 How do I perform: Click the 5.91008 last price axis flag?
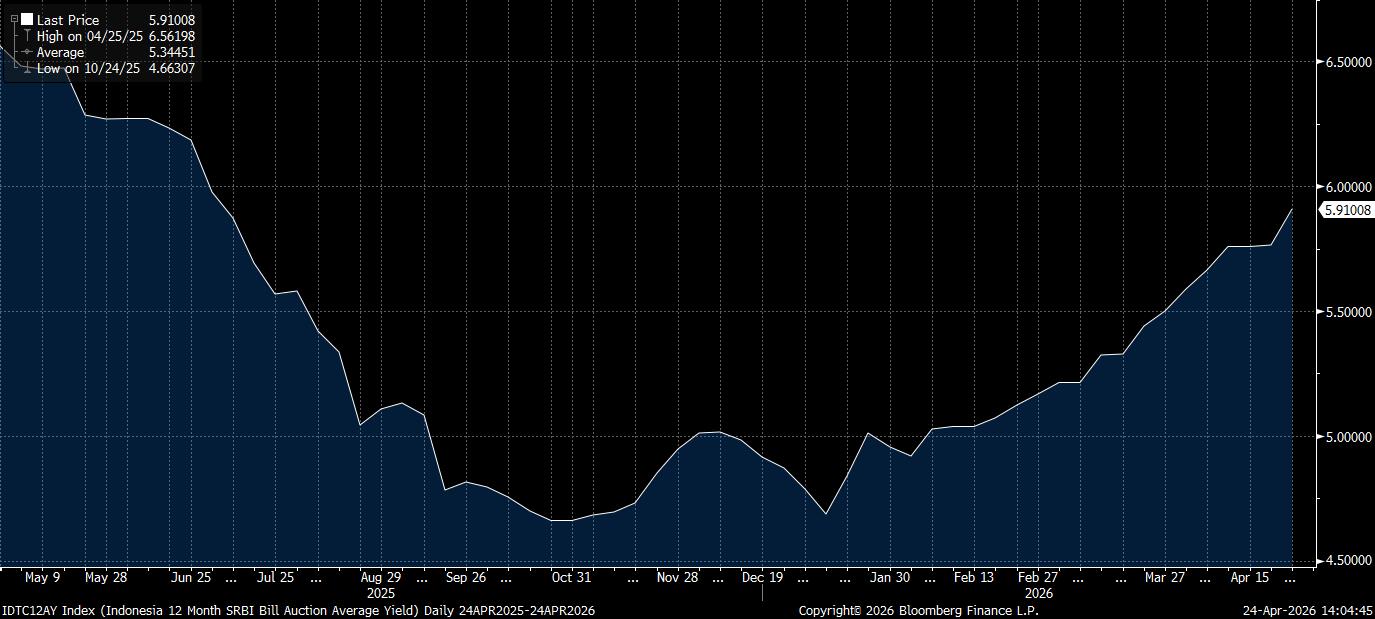tap(1347, 210)
